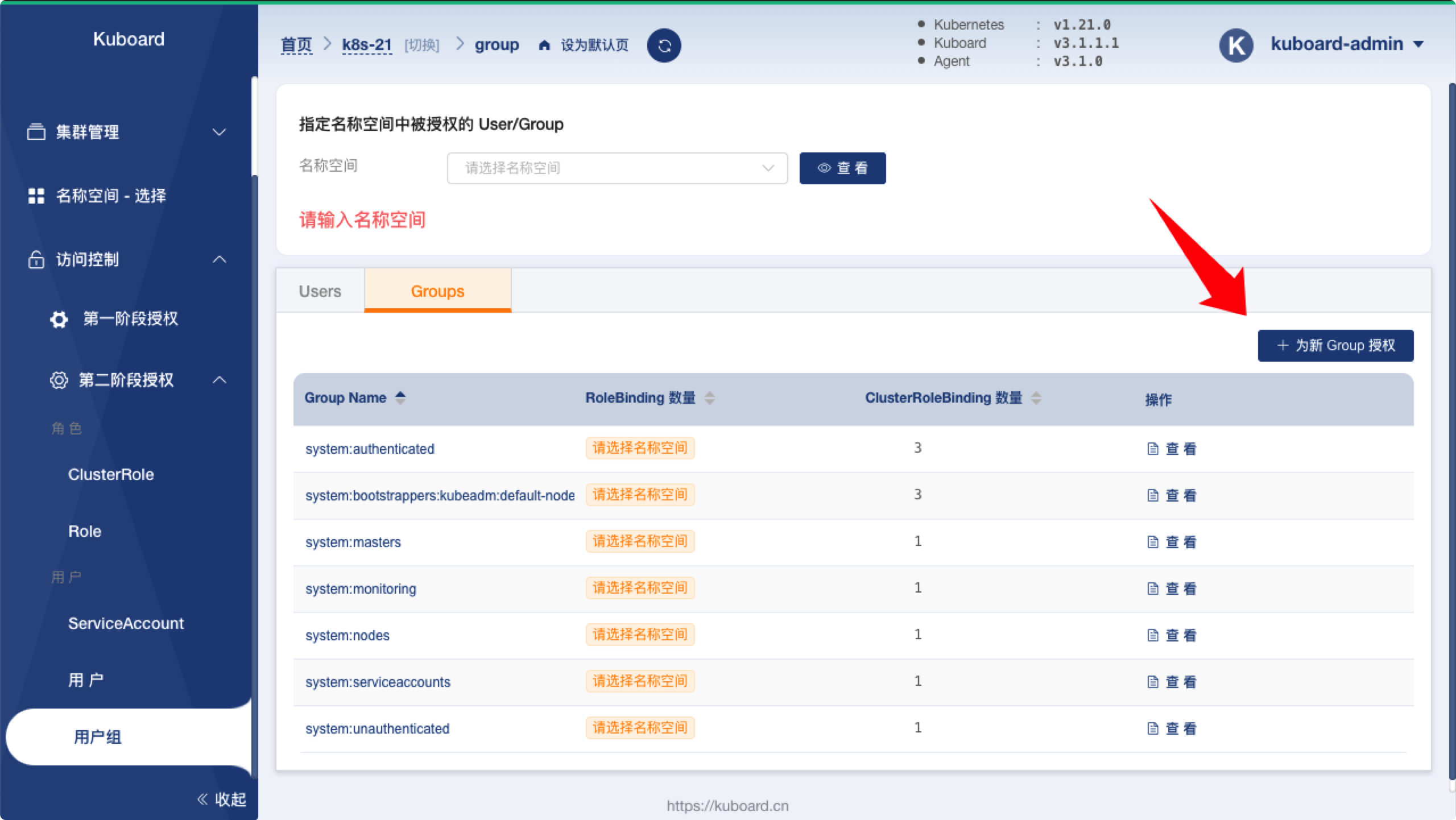Click document icon in system:monitoring row
The height and width of the screenshot is (820, 1456).
pyautogui.click(x=1153, y=589)
